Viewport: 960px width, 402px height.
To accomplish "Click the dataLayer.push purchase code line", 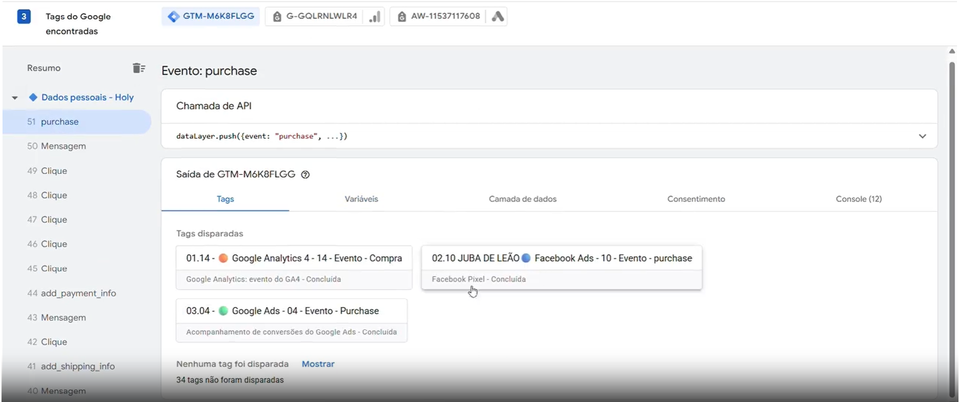I will point(261,136).
